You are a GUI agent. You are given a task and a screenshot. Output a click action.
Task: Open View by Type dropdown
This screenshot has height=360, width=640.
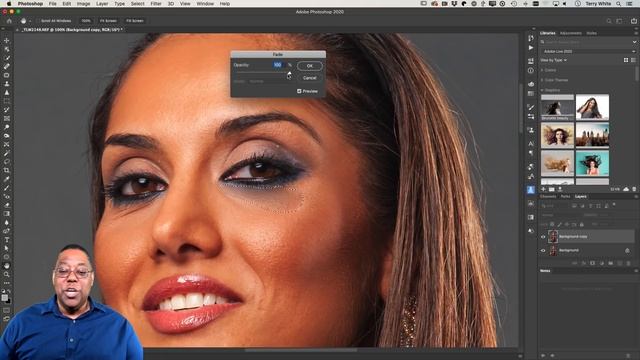[x=553, y=60]
